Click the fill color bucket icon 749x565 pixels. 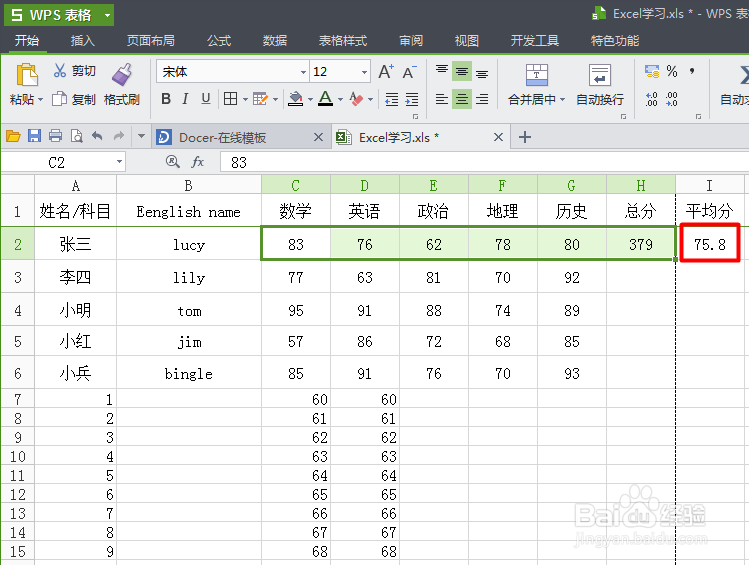(x=296, y=99)
